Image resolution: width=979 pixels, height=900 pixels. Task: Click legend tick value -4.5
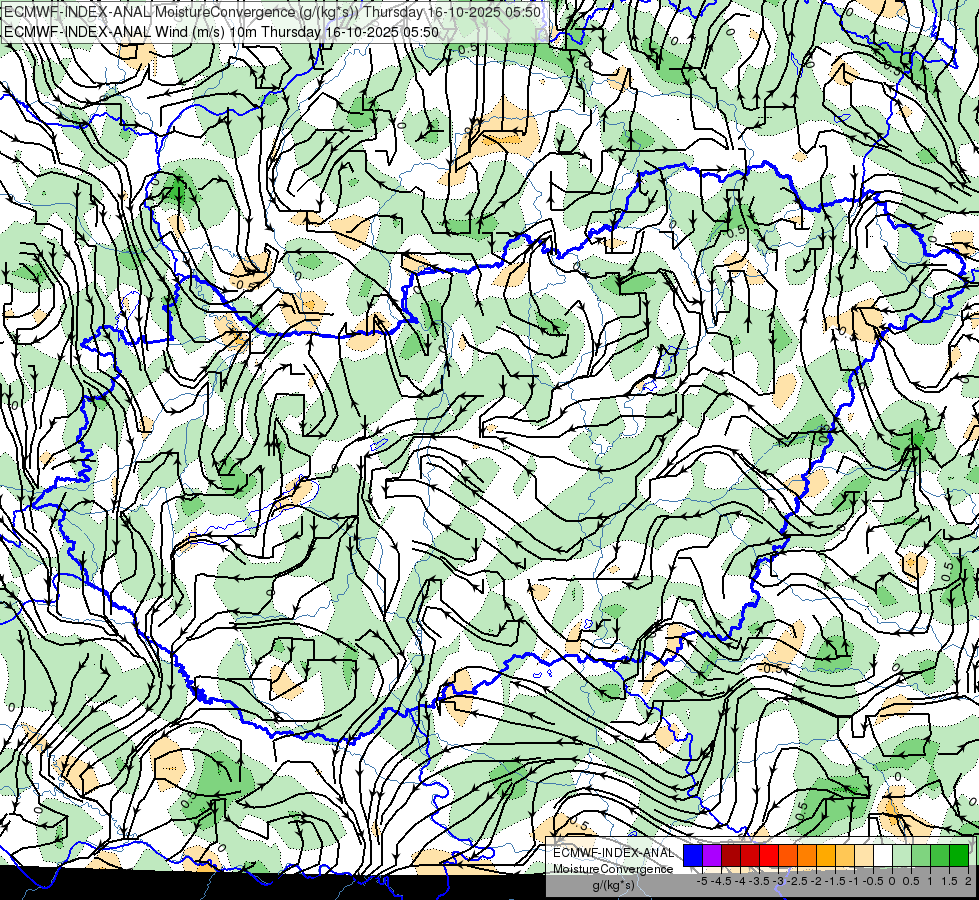pos(722,881)
